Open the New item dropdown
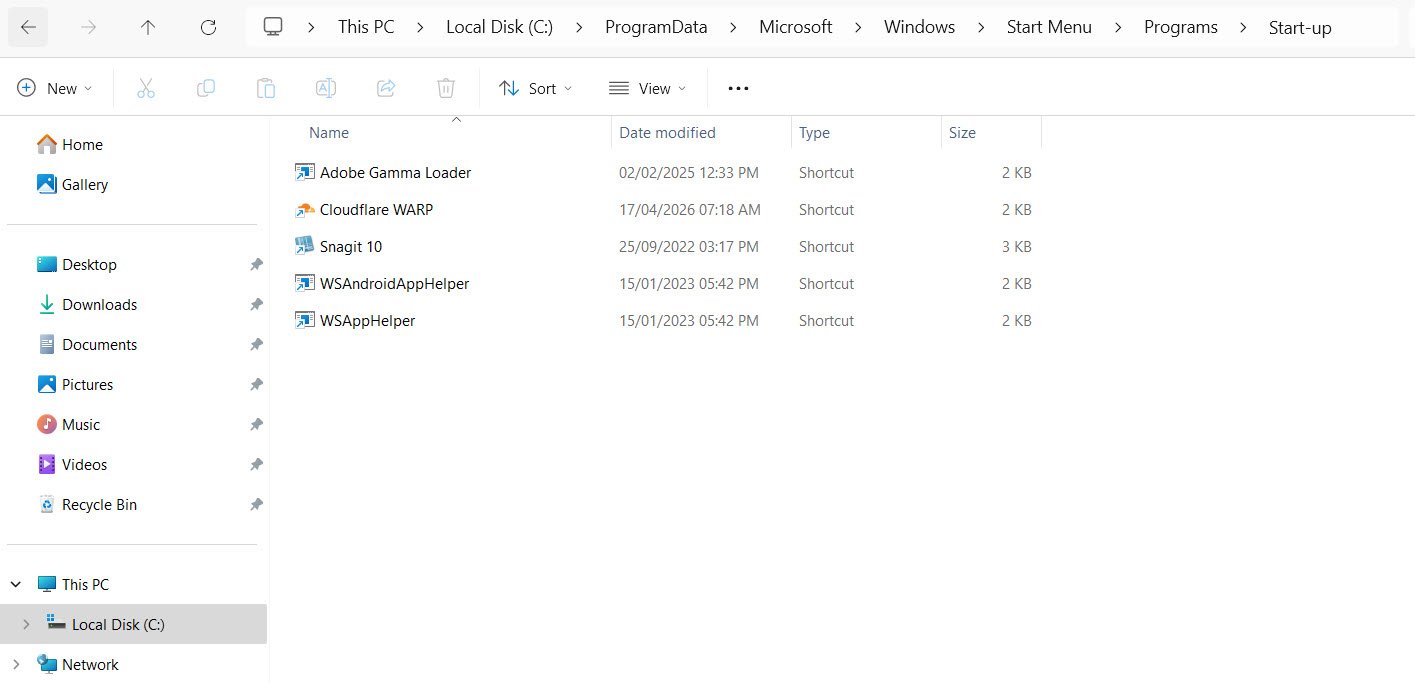The width and height of the screenshot is (1415, 683). point(55,88)
